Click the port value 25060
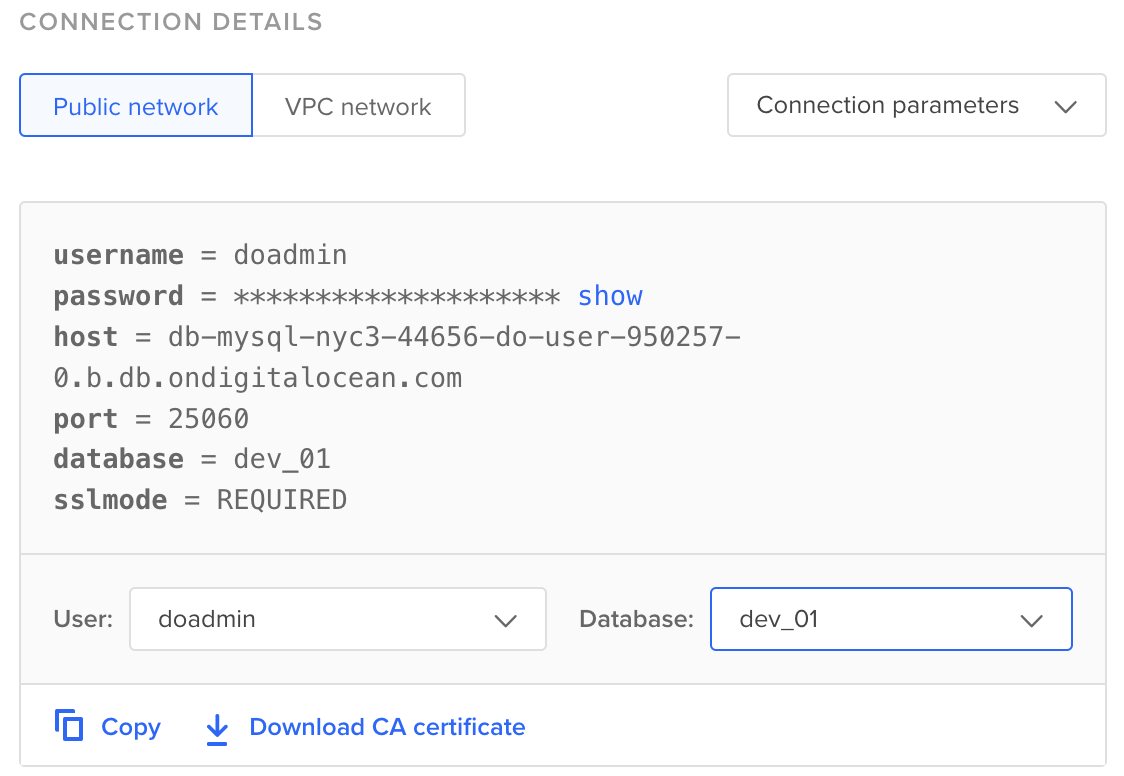The height and width of the screenshot is (776, 1124). coord(209,418)
